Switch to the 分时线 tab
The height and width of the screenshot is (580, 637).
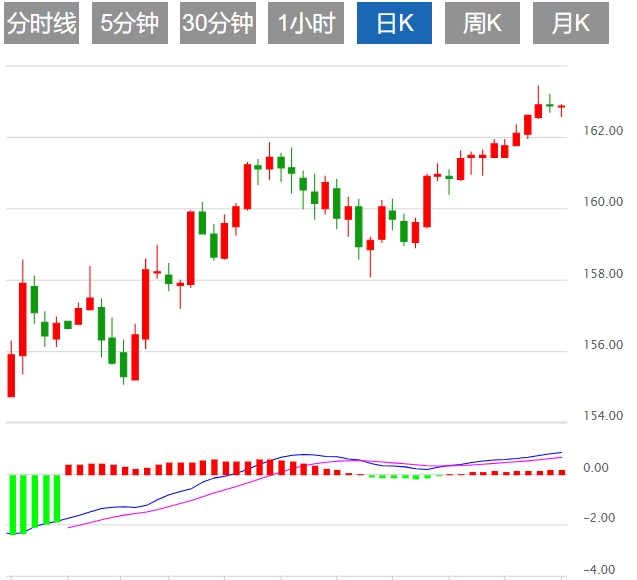pos(41,24)
